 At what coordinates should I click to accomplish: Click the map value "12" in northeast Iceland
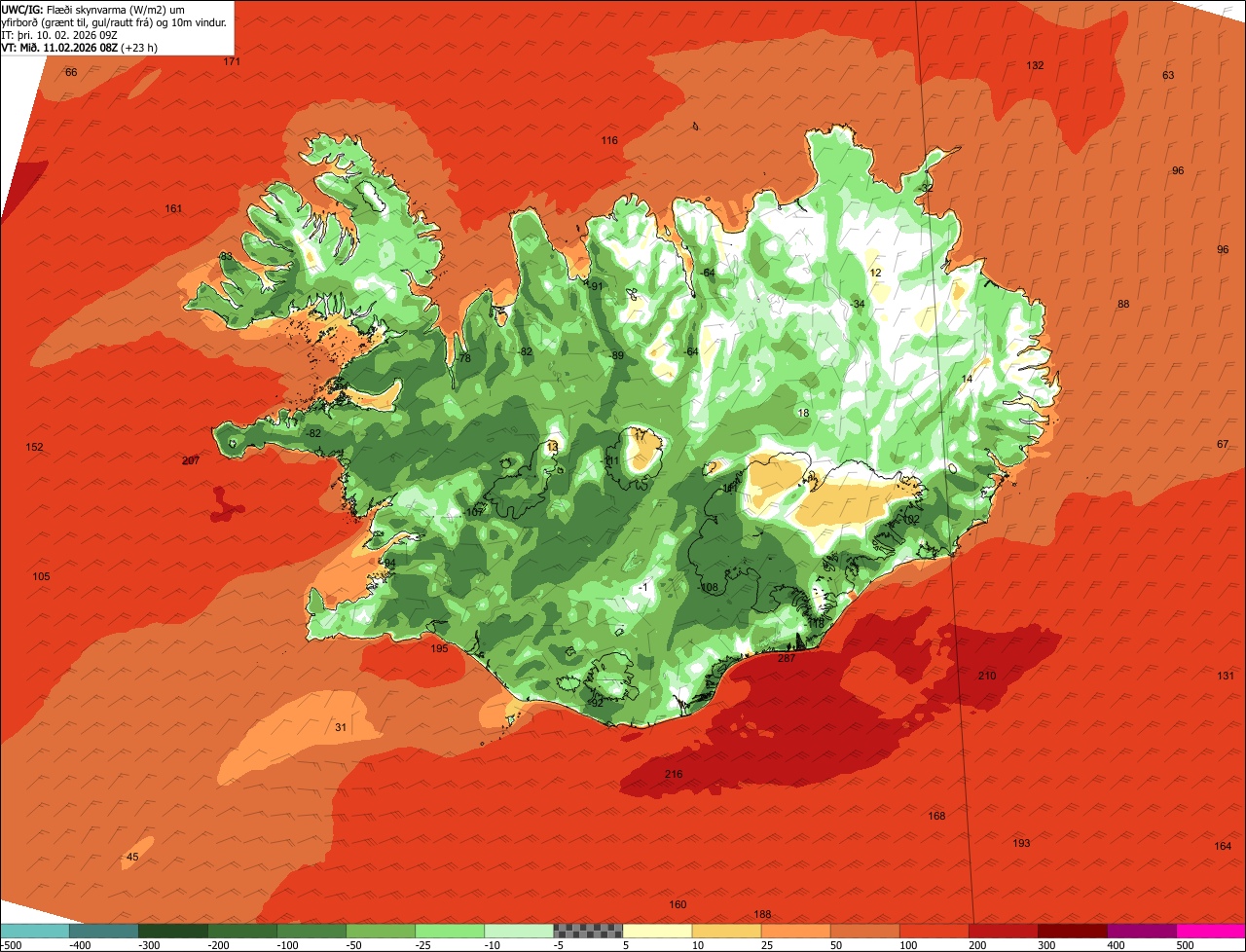click(x=875, y=273)
